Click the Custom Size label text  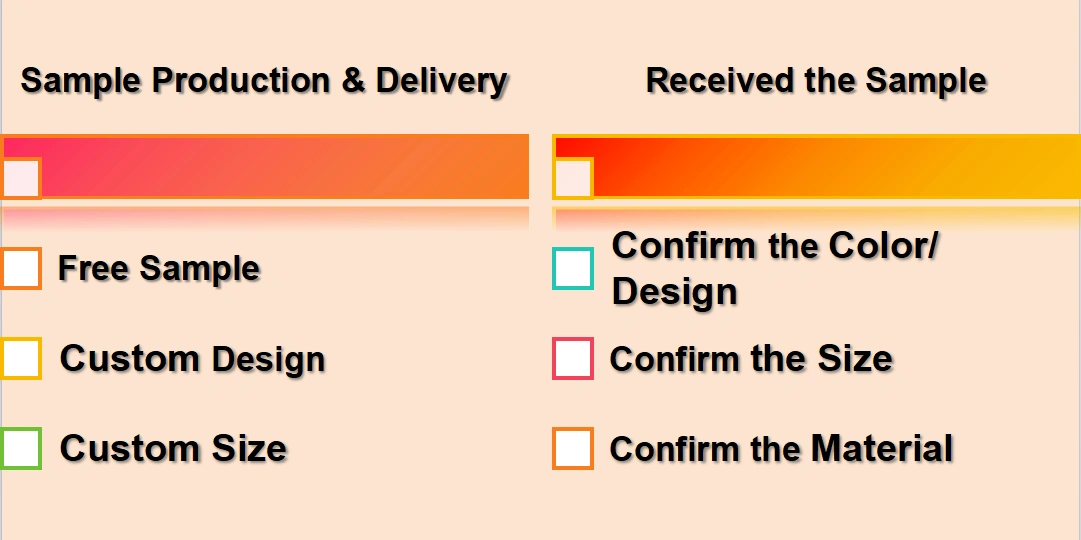(173, 448)
